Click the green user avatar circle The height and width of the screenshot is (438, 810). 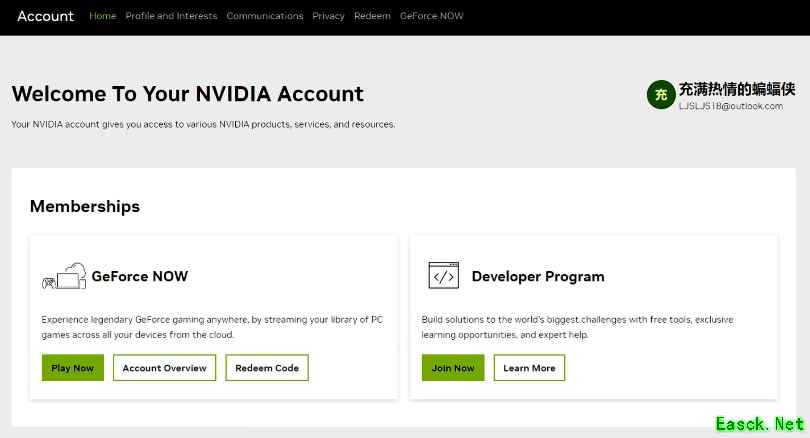(x=661, y=95)
